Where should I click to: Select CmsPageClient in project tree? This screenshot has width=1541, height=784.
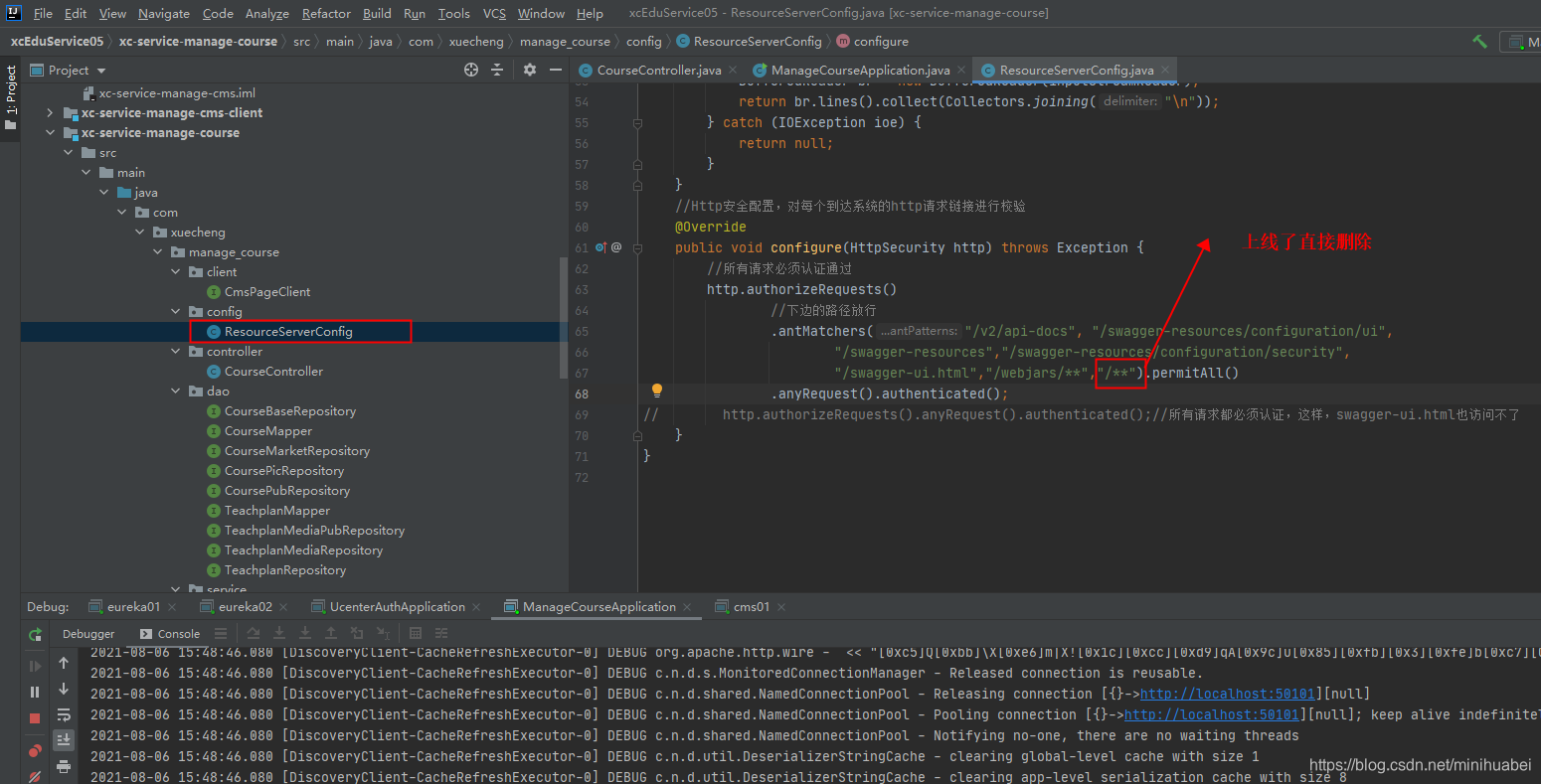(x=267, y=292)
